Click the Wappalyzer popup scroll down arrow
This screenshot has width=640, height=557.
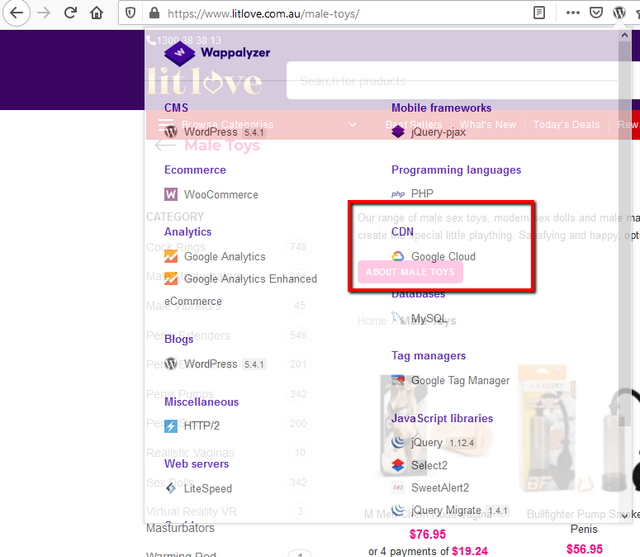click(624, 516)
